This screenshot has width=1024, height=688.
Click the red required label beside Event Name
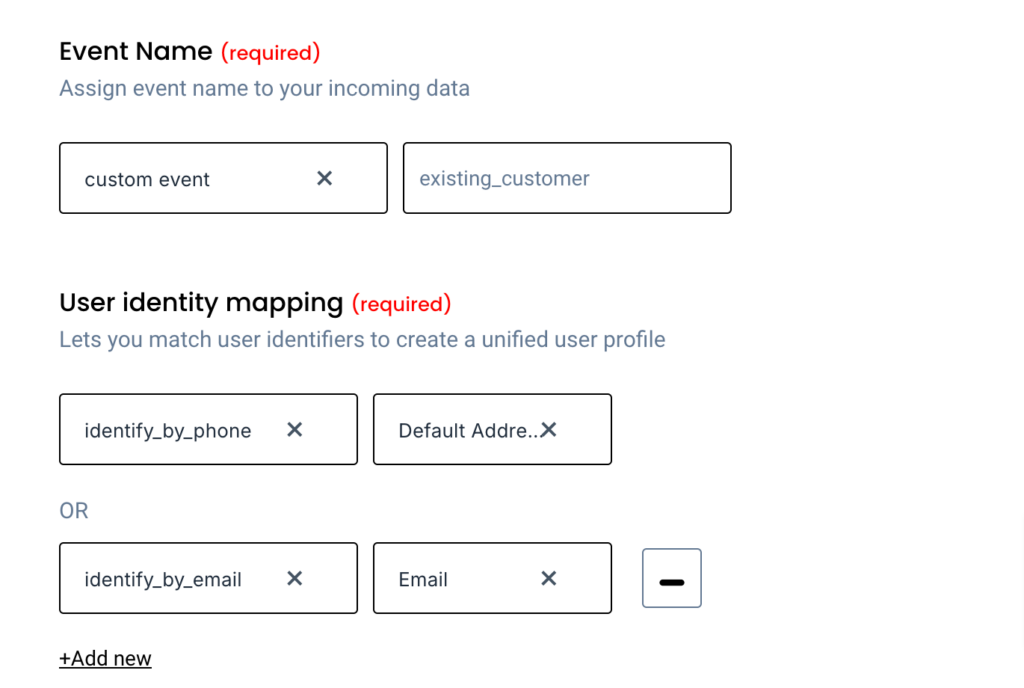[270, 52]
